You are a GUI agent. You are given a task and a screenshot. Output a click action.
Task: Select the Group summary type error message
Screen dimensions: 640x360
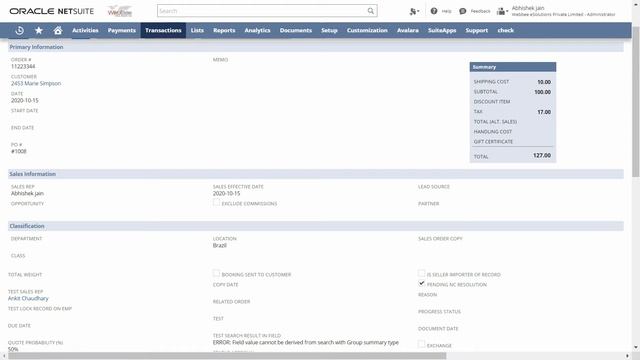click(x=306, y=342)
